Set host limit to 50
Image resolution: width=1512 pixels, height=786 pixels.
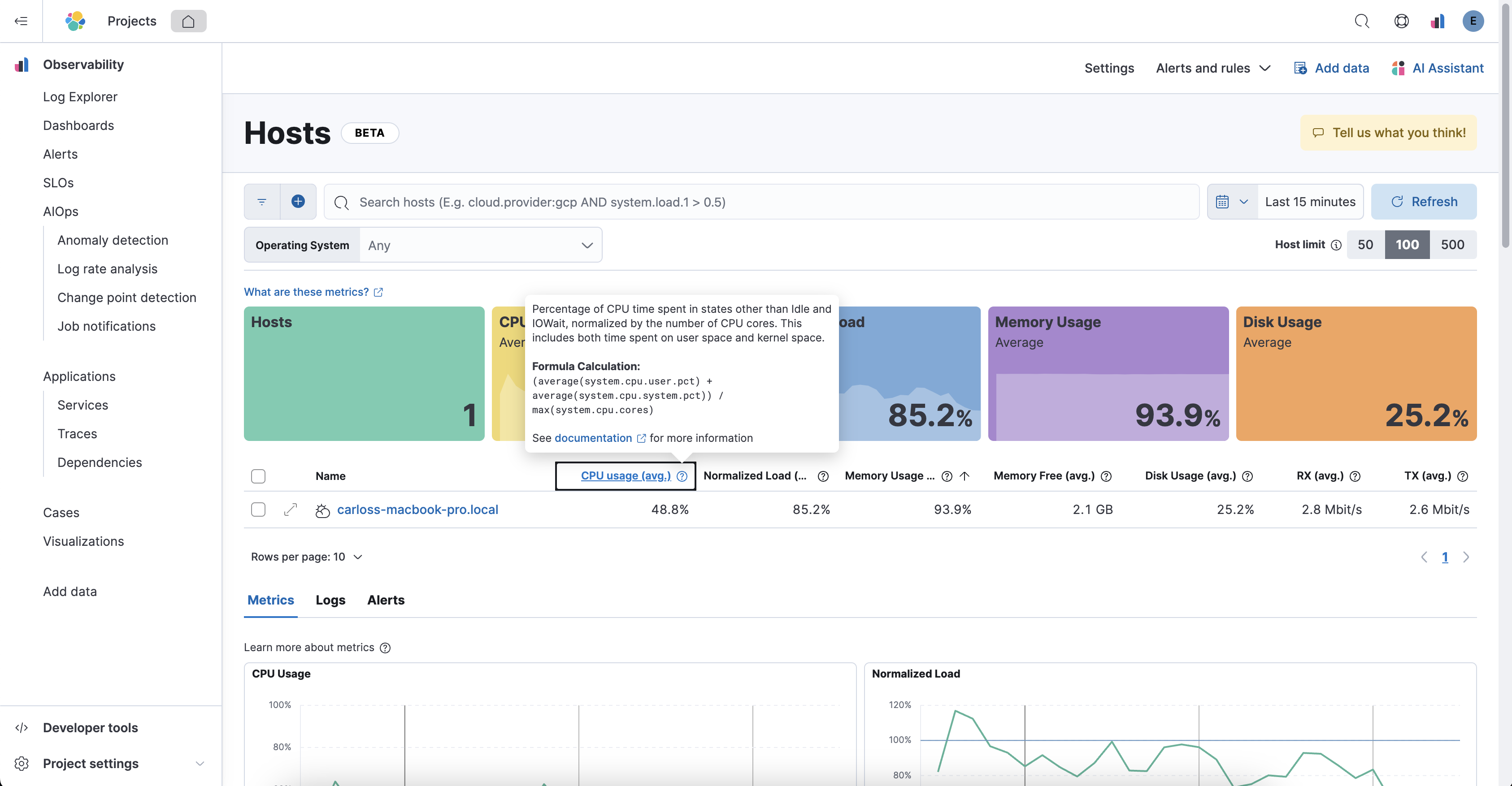1365,245
